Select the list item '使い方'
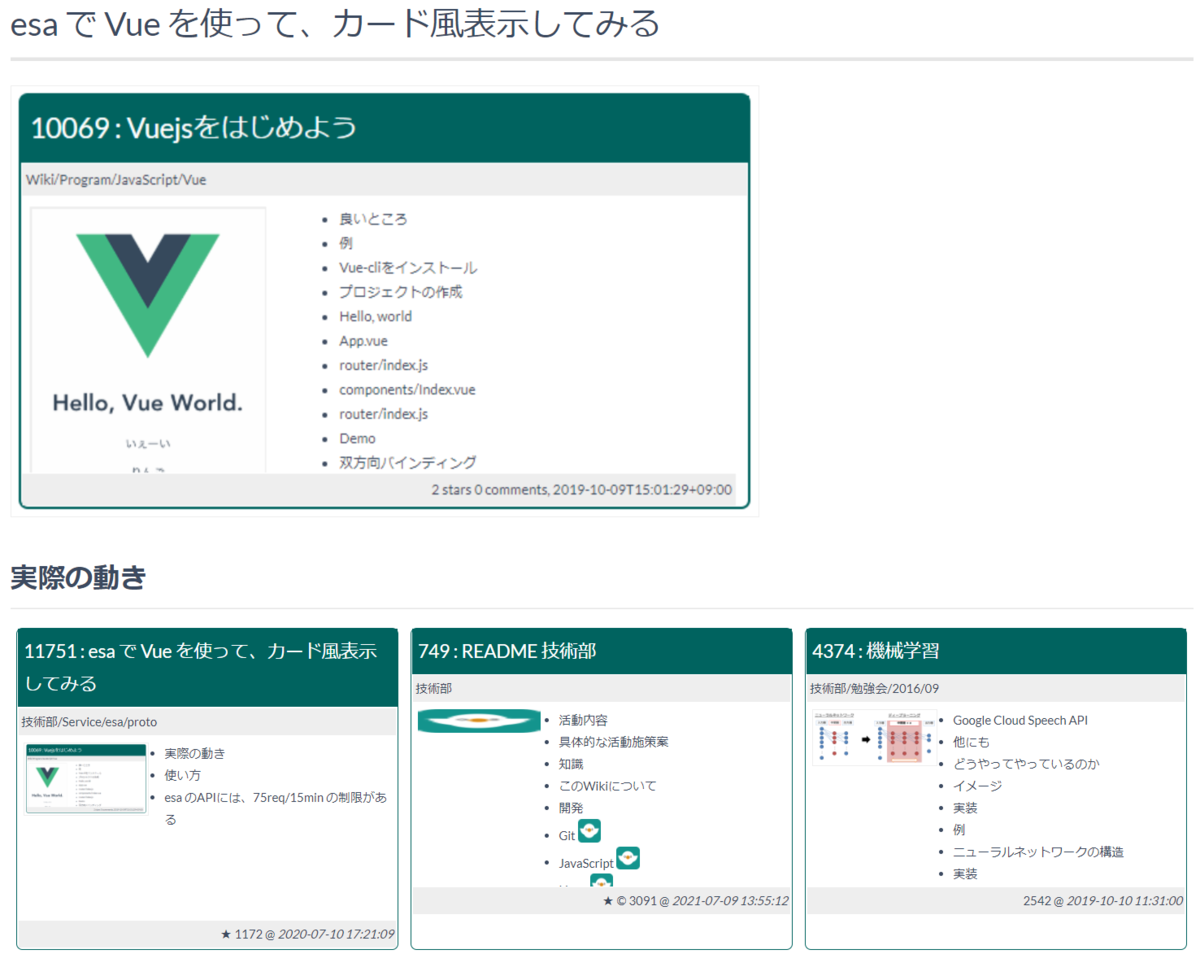The height and width of the screenshot is (954, 1200). point(182,775)
